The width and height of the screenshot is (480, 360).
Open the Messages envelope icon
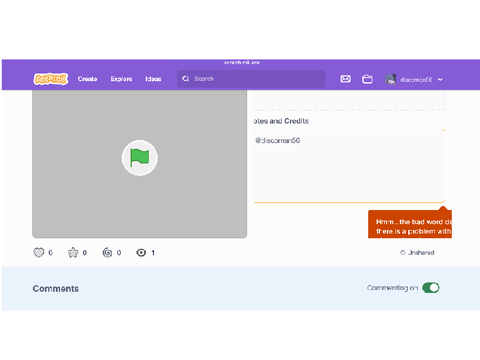pos(345,79)
